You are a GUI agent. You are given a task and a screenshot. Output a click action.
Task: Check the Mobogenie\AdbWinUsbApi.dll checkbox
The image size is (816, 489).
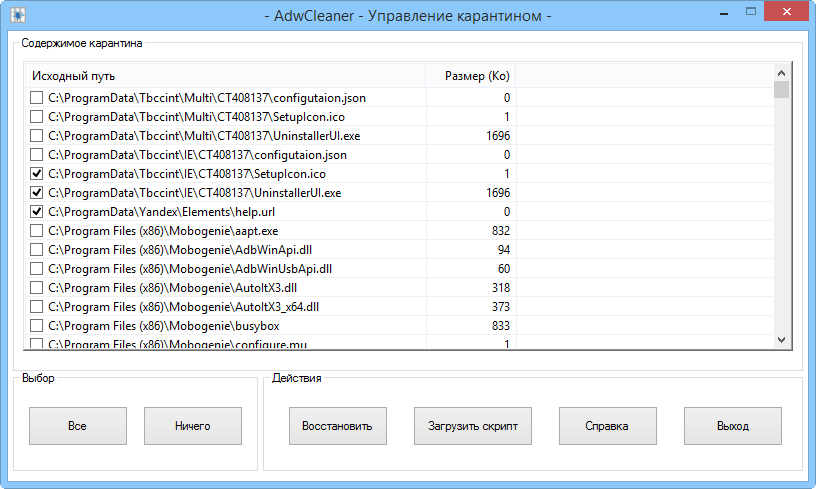36,268
